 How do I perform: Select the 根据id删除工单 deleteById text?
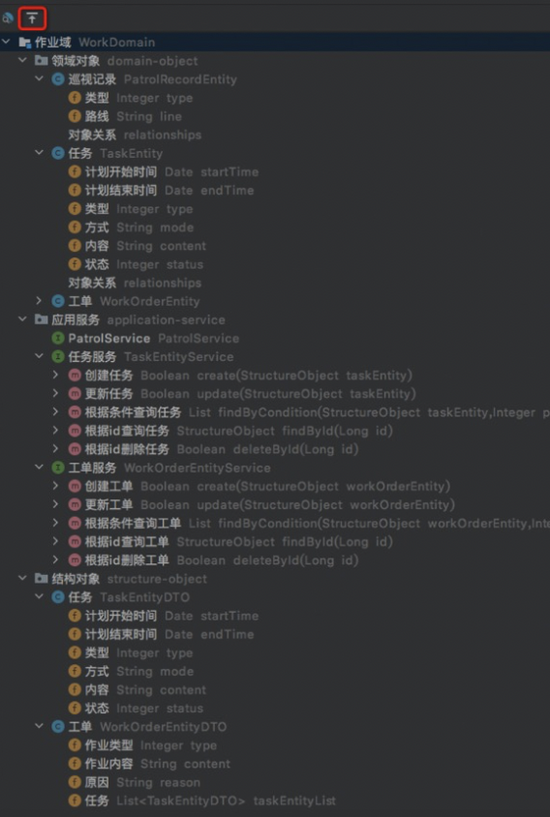tap(222, 560)
